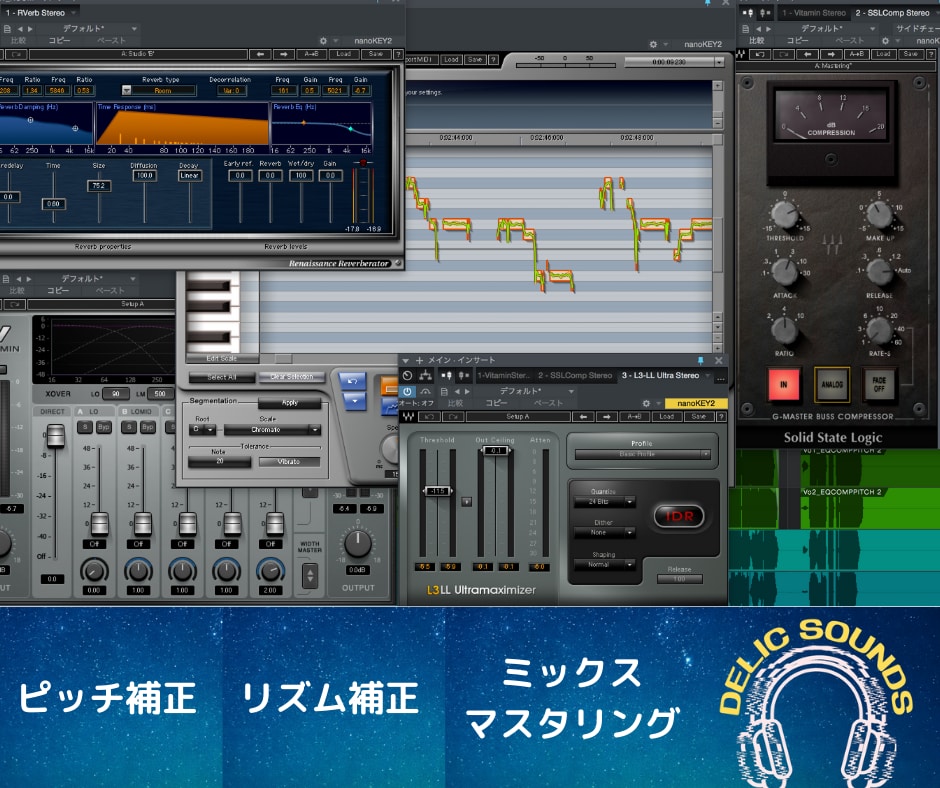Click XOVER LM 500 value field
This screenshot has height=788, width=940.
[x=159, y=394]
